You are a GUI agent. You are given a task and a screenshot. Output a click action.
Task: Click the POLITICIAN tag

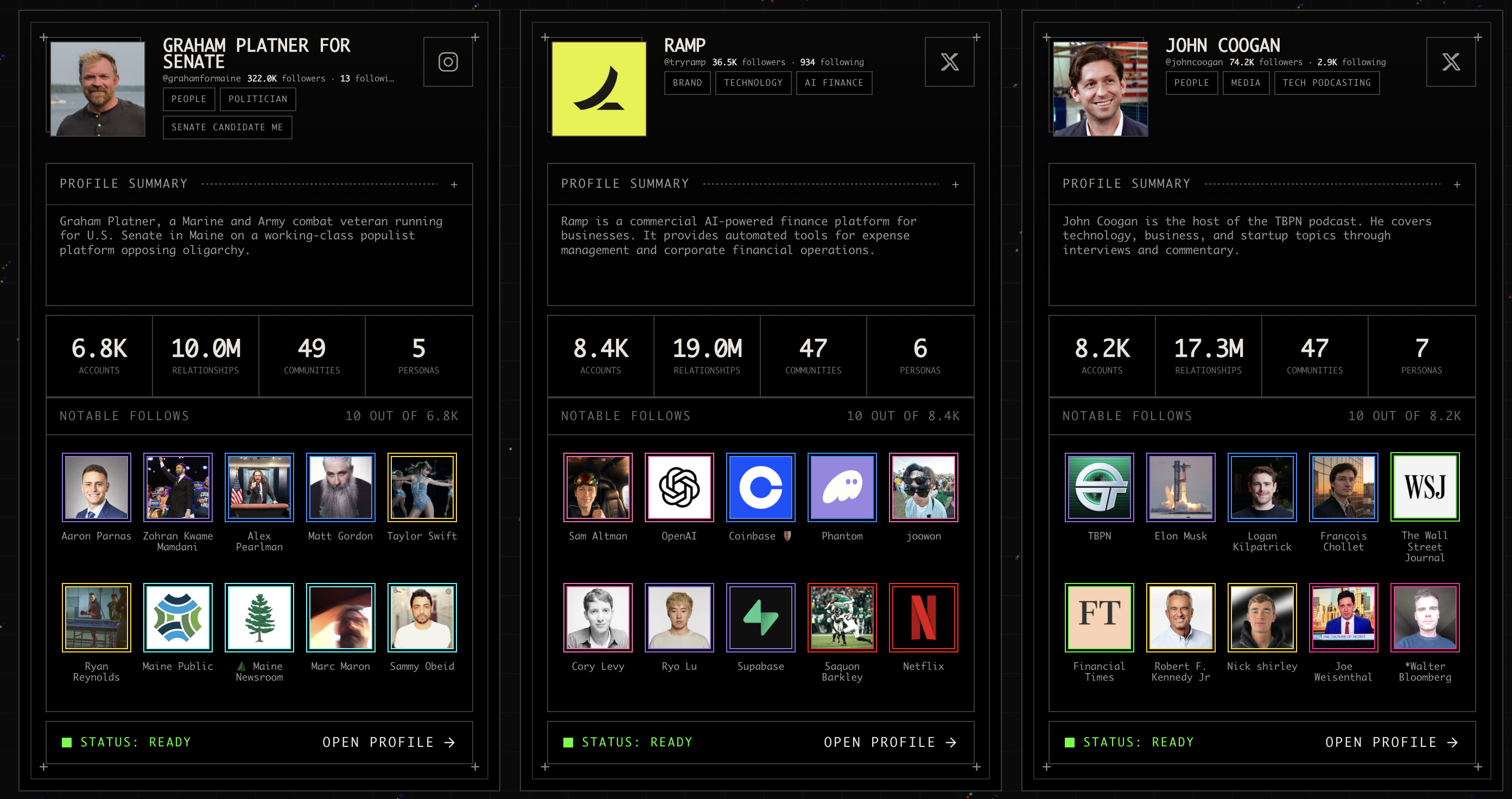[258, 99]
